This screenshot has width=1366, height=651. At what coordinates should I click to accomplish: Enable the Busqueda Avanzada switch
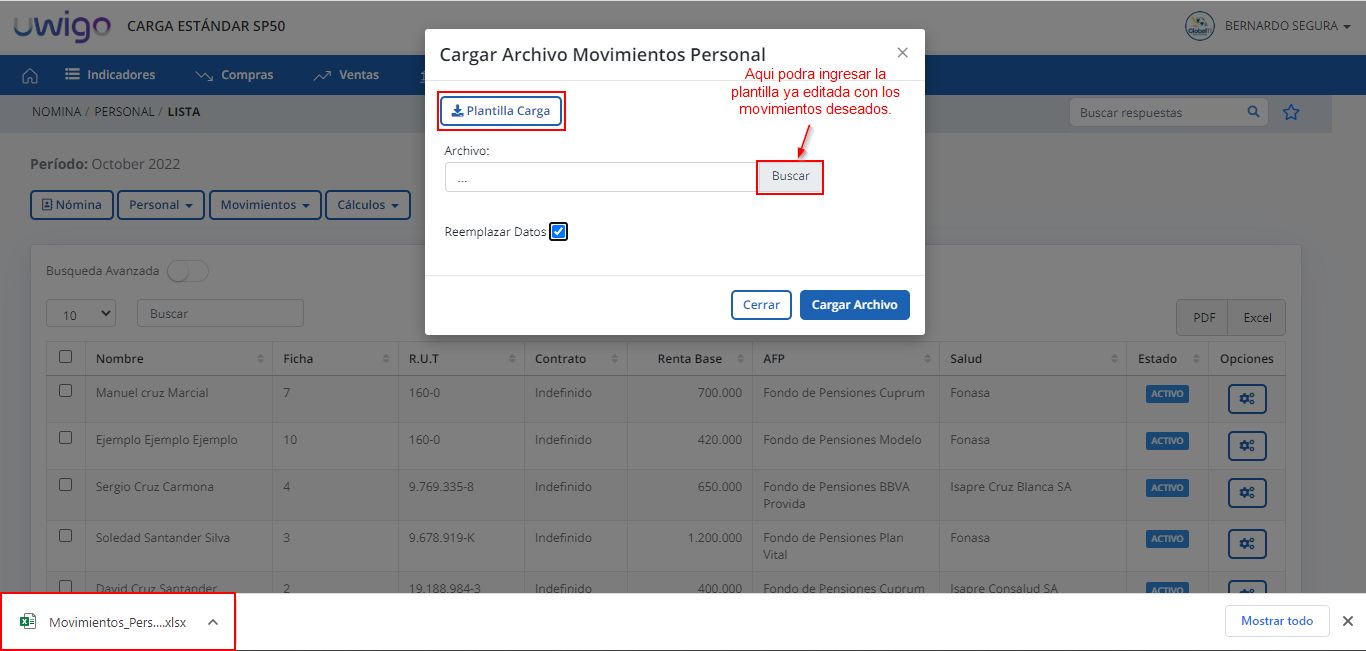pos(187,271)
